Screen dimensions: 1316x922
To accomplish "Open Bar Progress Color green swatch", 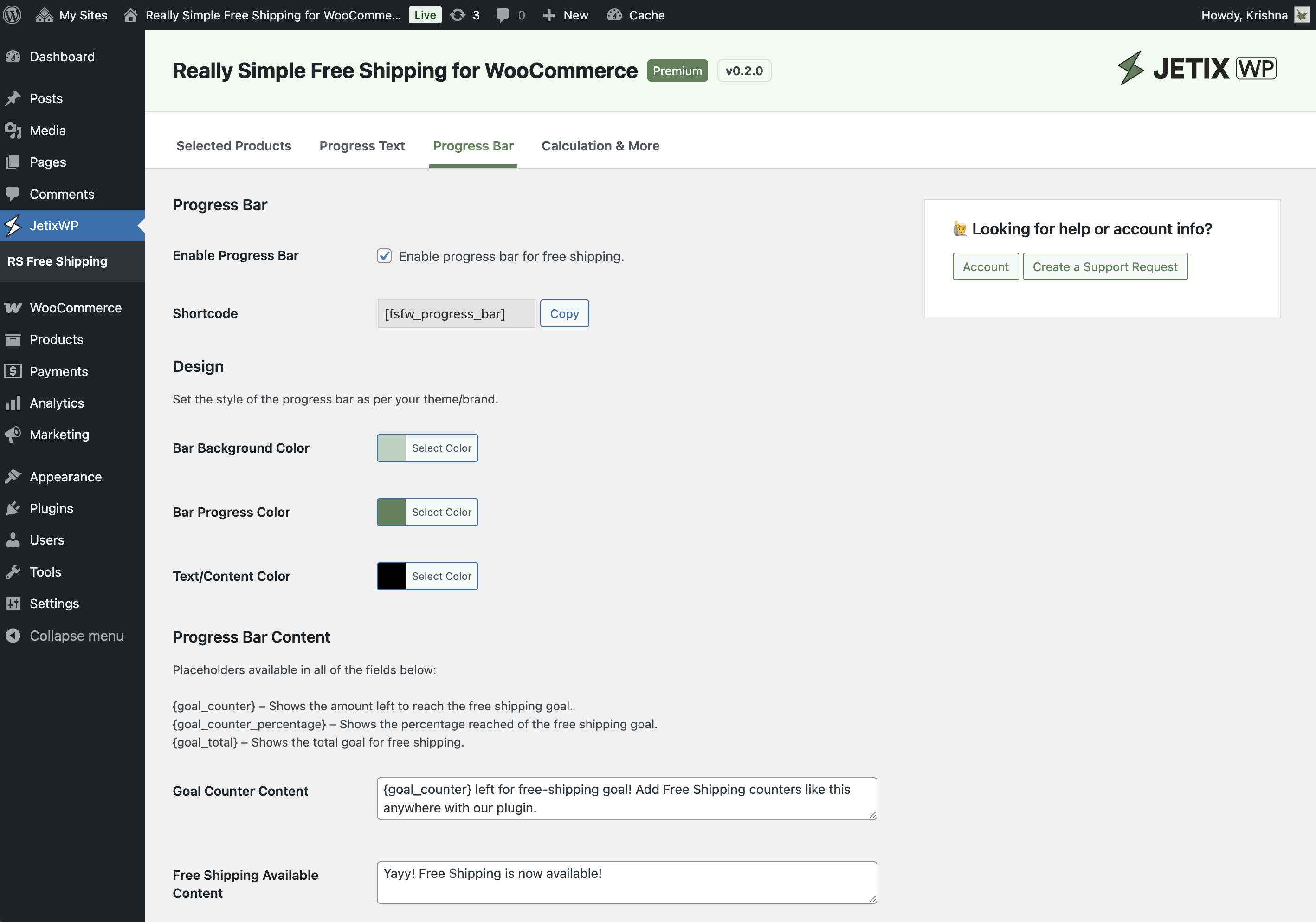I will point(392,512).
